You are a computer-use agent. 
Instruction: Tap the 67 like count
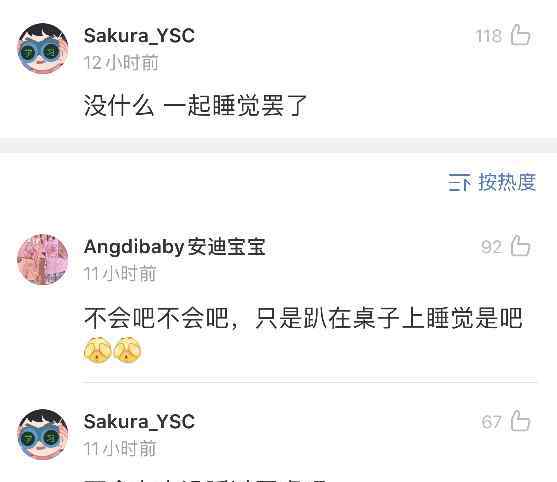click(492, 422)
